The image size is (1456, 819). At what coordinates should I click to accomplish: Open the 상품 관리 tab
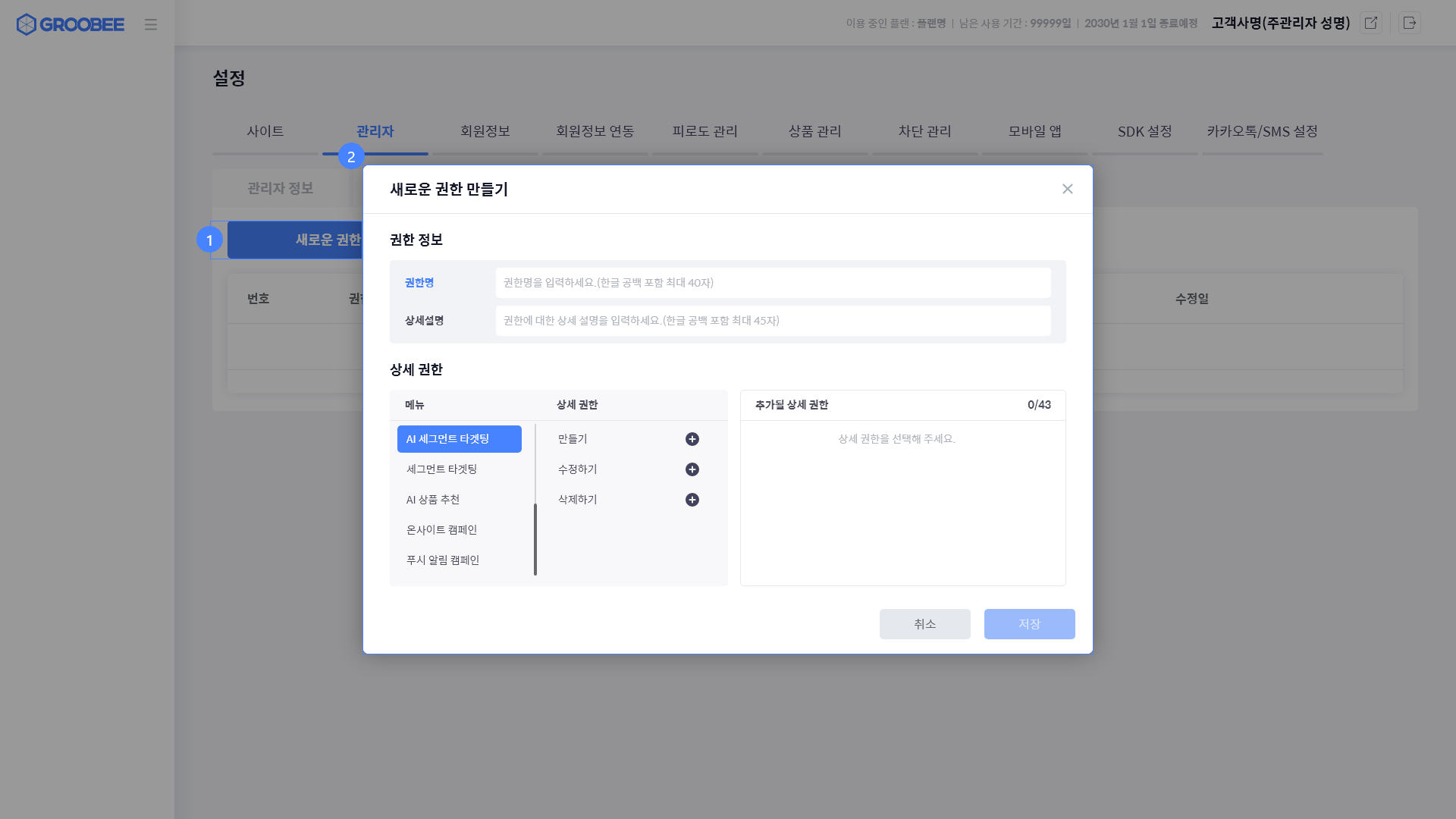pyautogui.click(x=814, y=131)
